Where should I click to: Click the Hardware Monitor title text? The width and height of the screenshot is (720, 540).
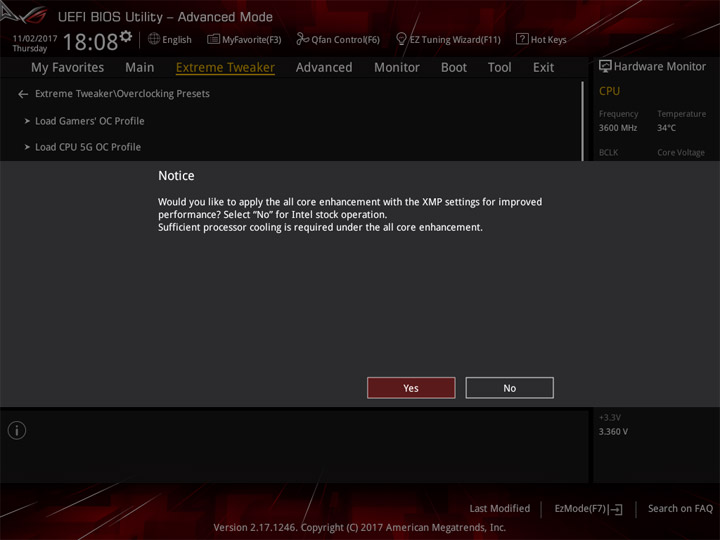(x=660, y=67)
